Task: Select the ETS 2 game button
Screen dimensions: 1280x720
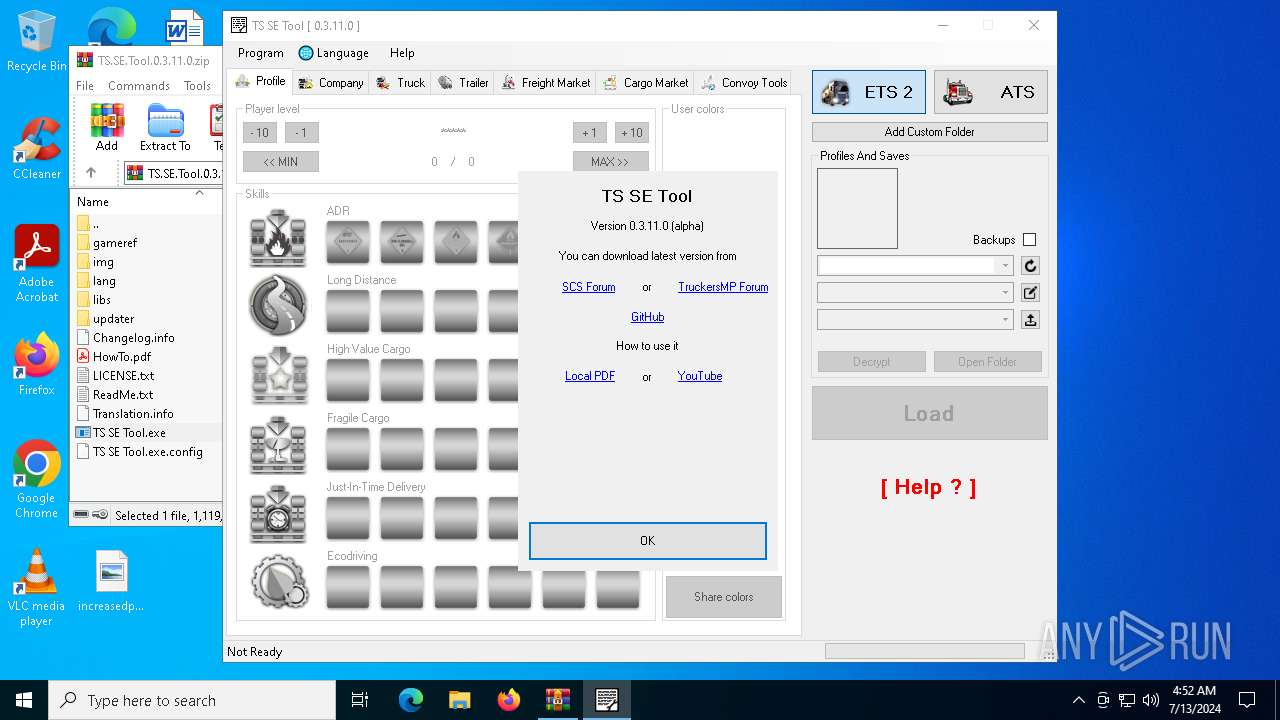Action: (x=869, y=92)
